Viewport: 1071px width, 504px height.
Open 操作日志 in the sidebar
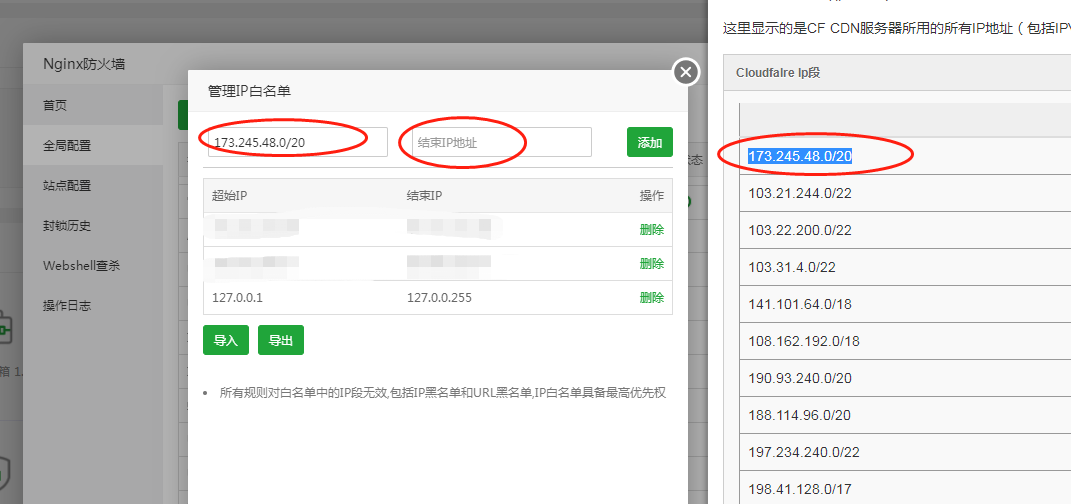93,305
